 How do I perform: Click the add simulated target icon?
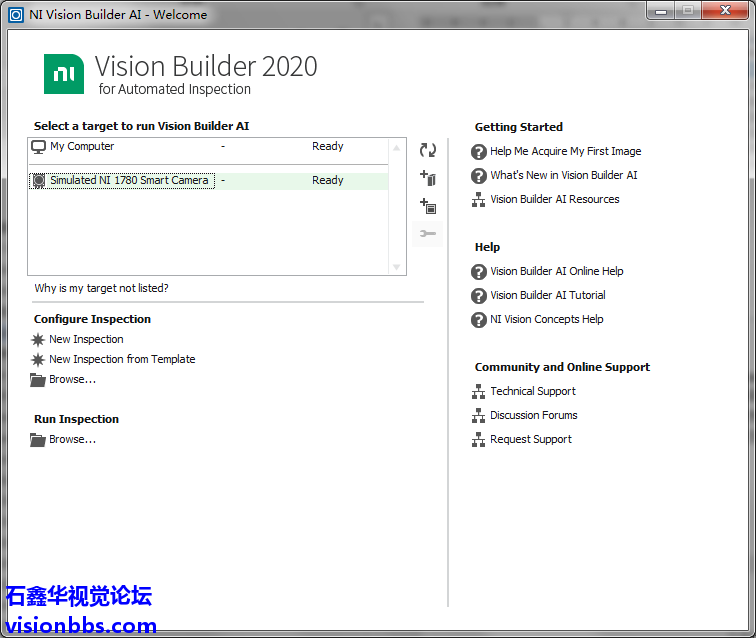(428, 206)
